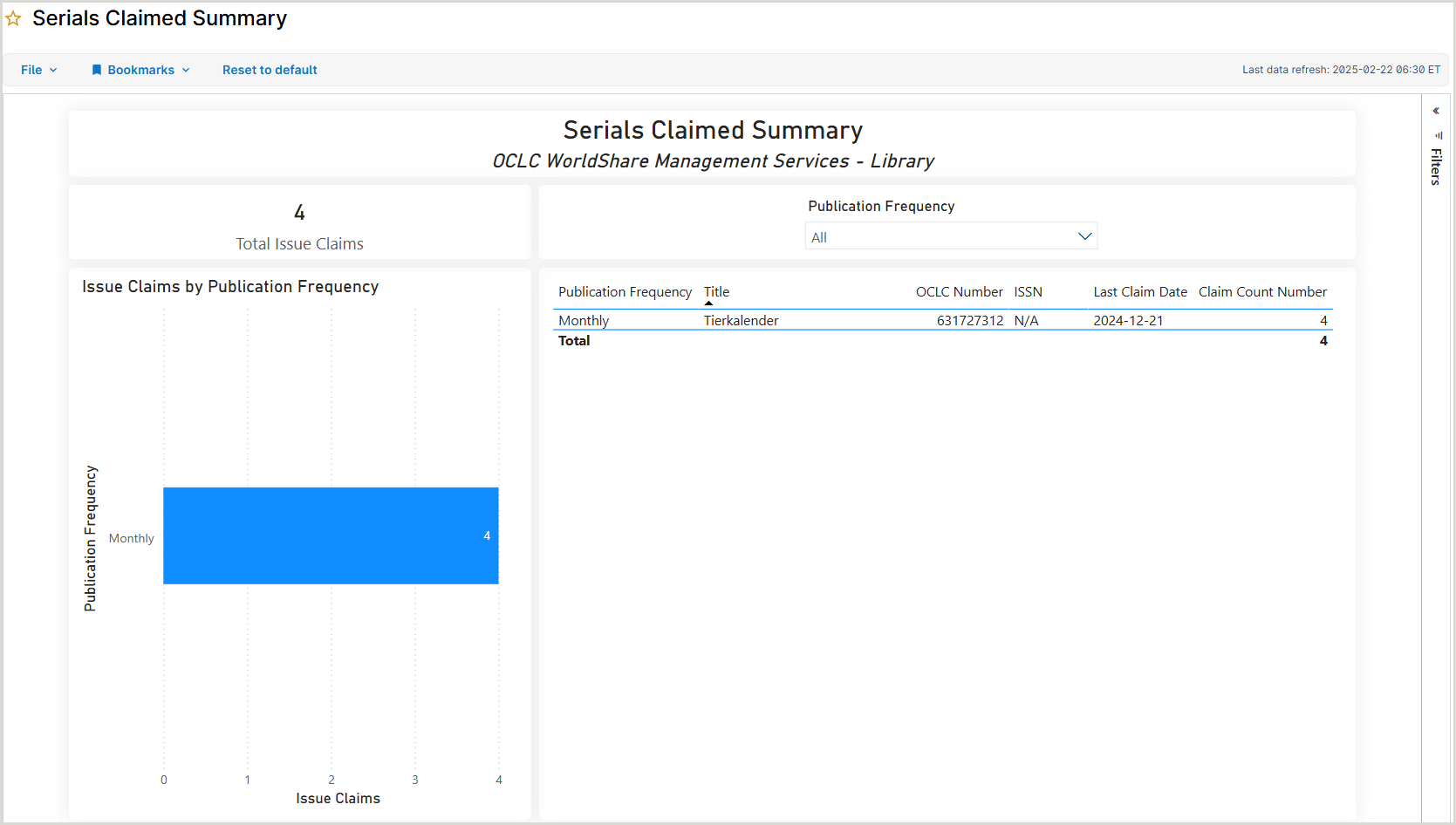The image size is (1456, 825).
Task: Click the Issue Claims x-axis title
Action: (x=338, y=799)
